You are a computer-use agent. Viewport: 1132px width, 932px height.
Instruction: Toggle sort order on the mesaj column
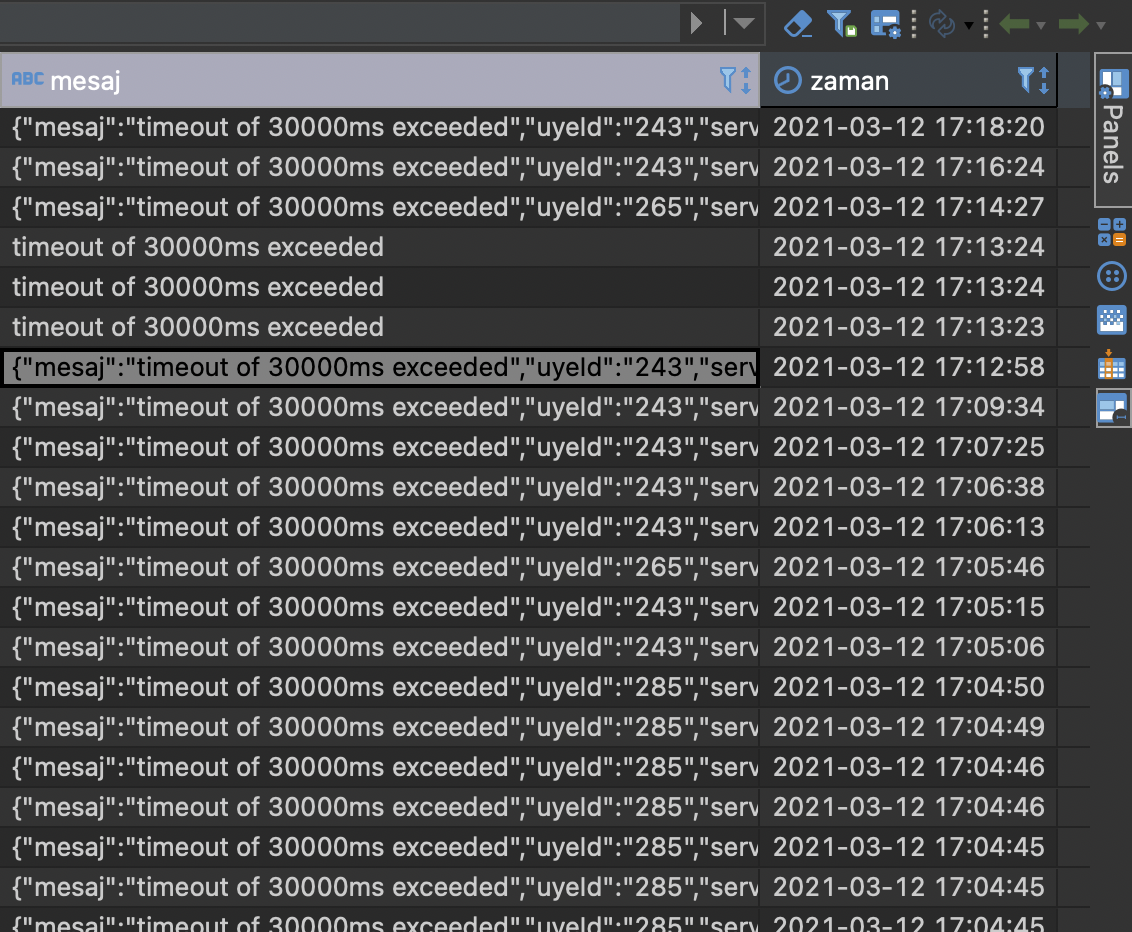[746, 80]
